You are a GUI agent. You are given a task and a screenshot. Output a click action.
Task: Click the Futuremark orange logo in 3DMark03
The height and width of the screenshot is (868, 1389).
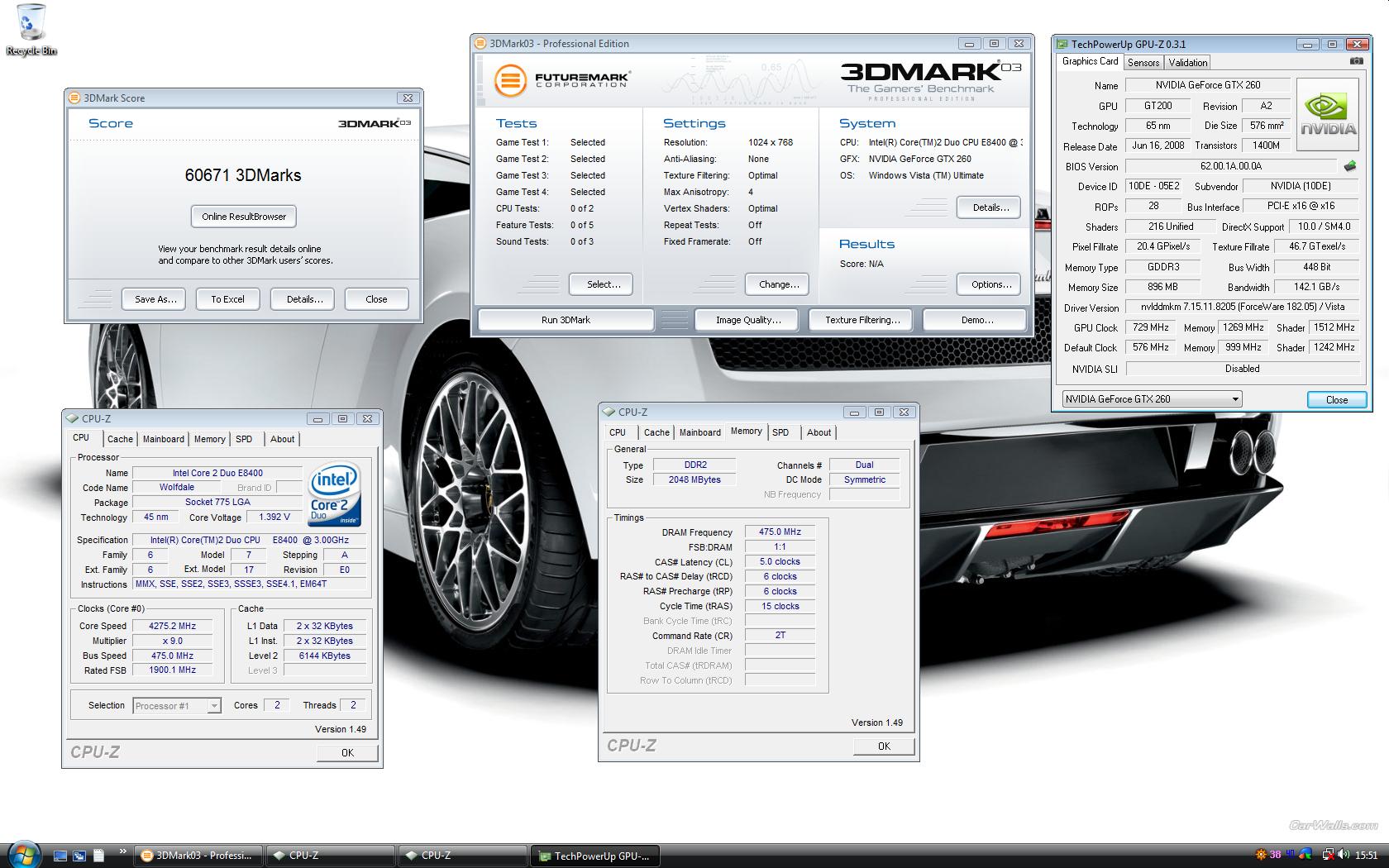510,81
